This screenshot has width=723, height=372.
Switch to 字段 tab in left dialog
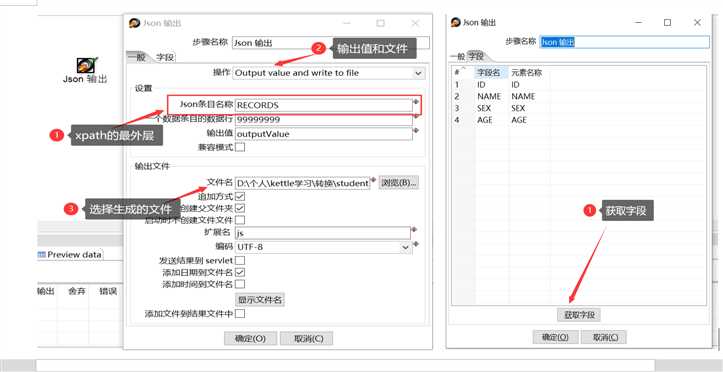164,57
